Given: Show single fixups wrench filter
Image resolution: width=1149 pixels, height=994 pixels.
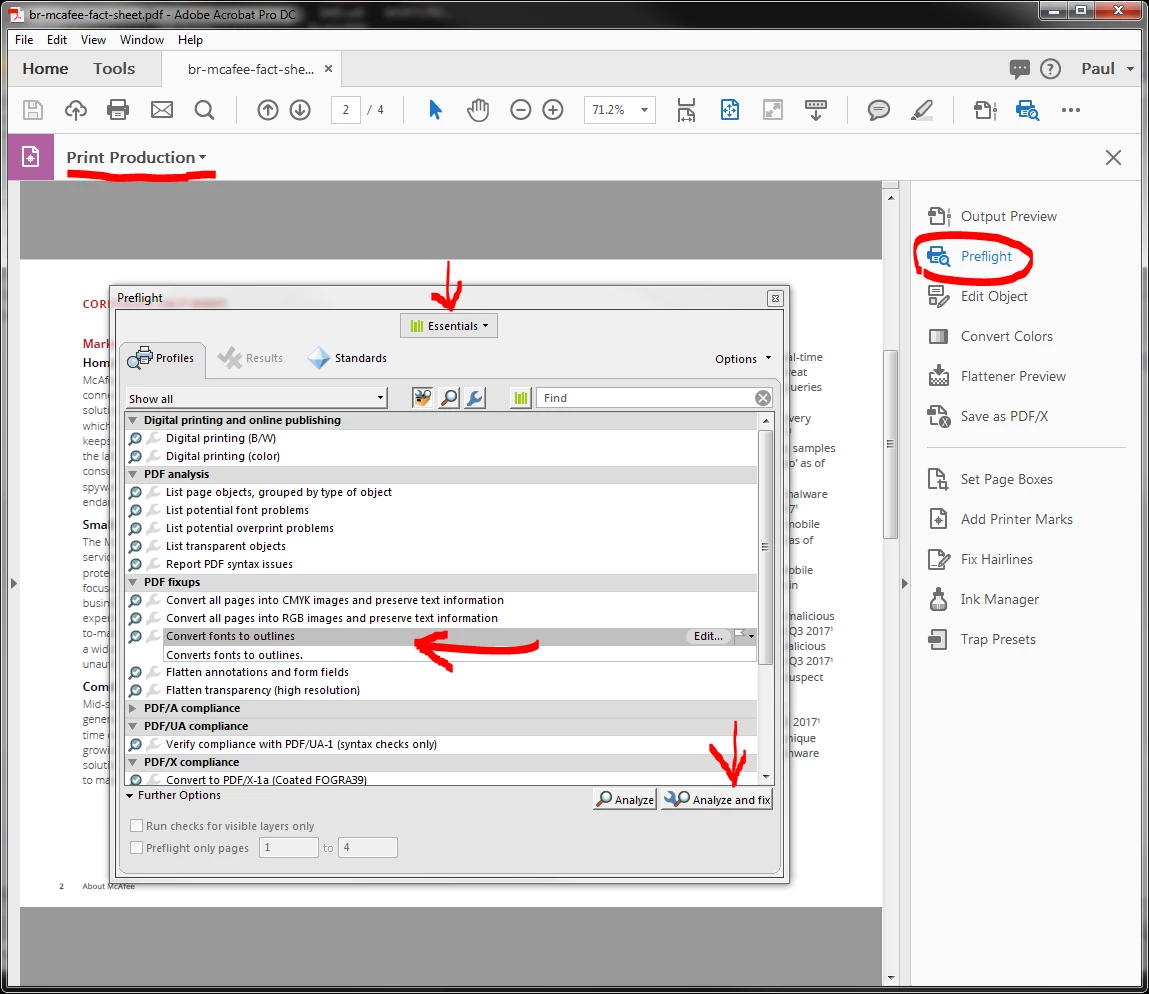Looking at the screenshot, I should [x=475, y=398].
